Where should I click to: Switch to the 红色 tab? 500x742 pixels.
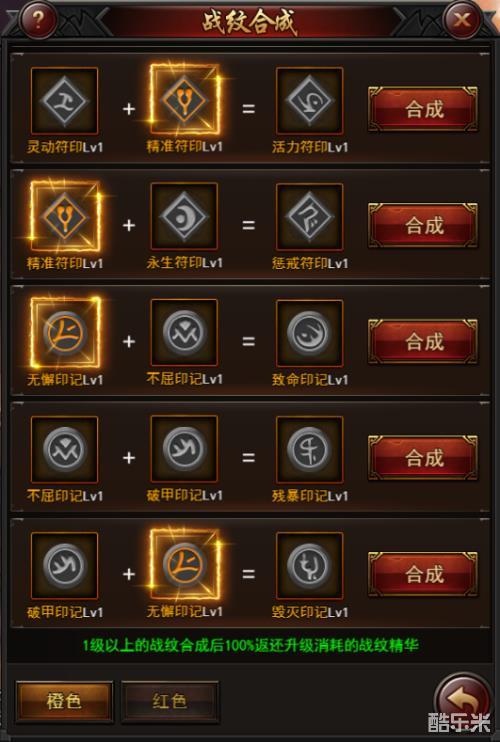(x=170, y=701)
